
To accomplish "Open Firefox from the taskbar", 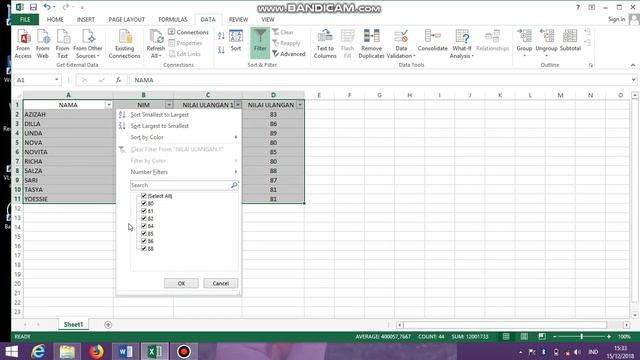I will (x=96, y=351).
